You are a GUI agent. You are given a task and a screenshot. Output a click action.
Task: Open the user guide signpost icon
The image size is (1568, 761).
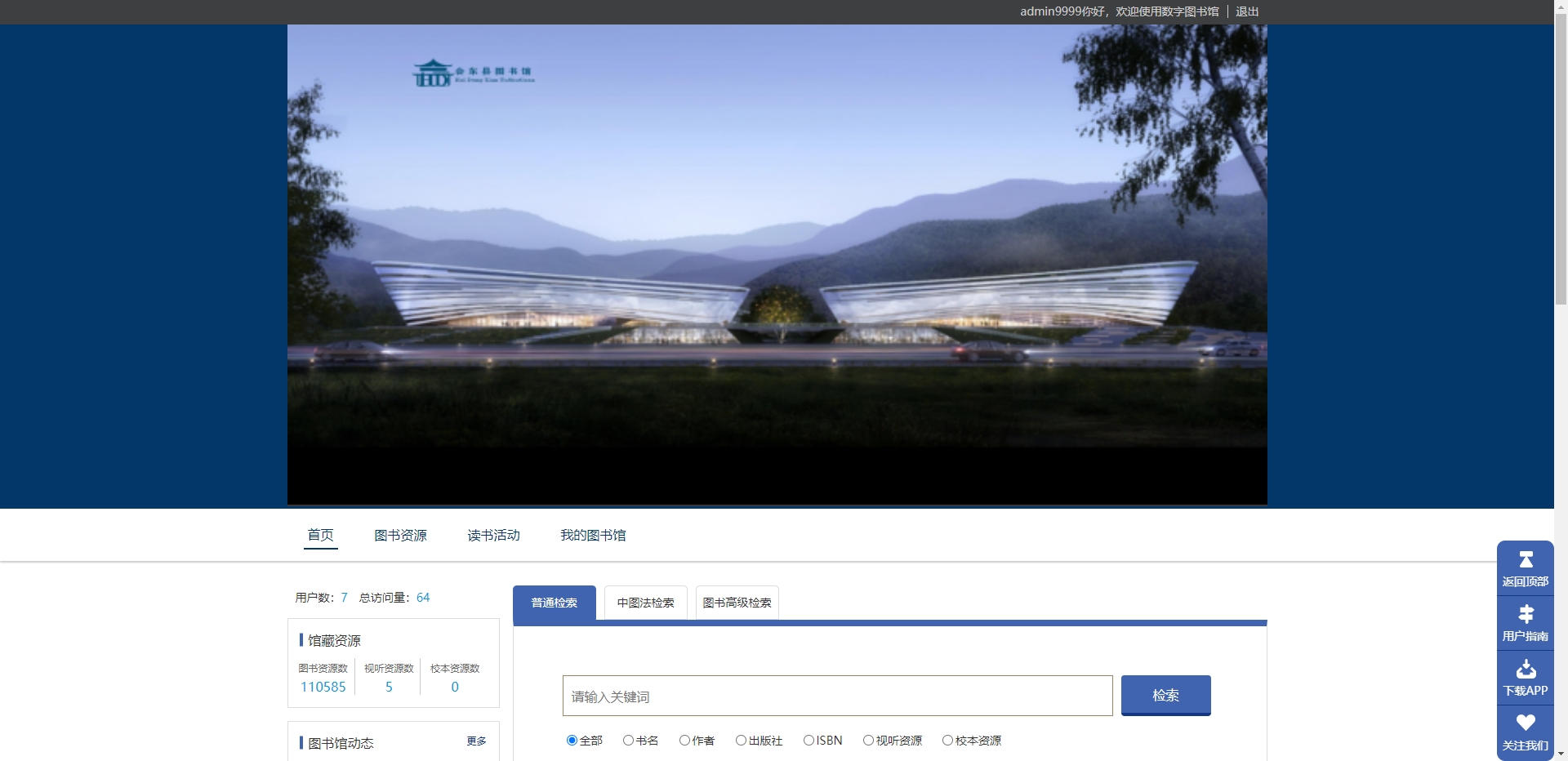click(x=1525, y=615)
